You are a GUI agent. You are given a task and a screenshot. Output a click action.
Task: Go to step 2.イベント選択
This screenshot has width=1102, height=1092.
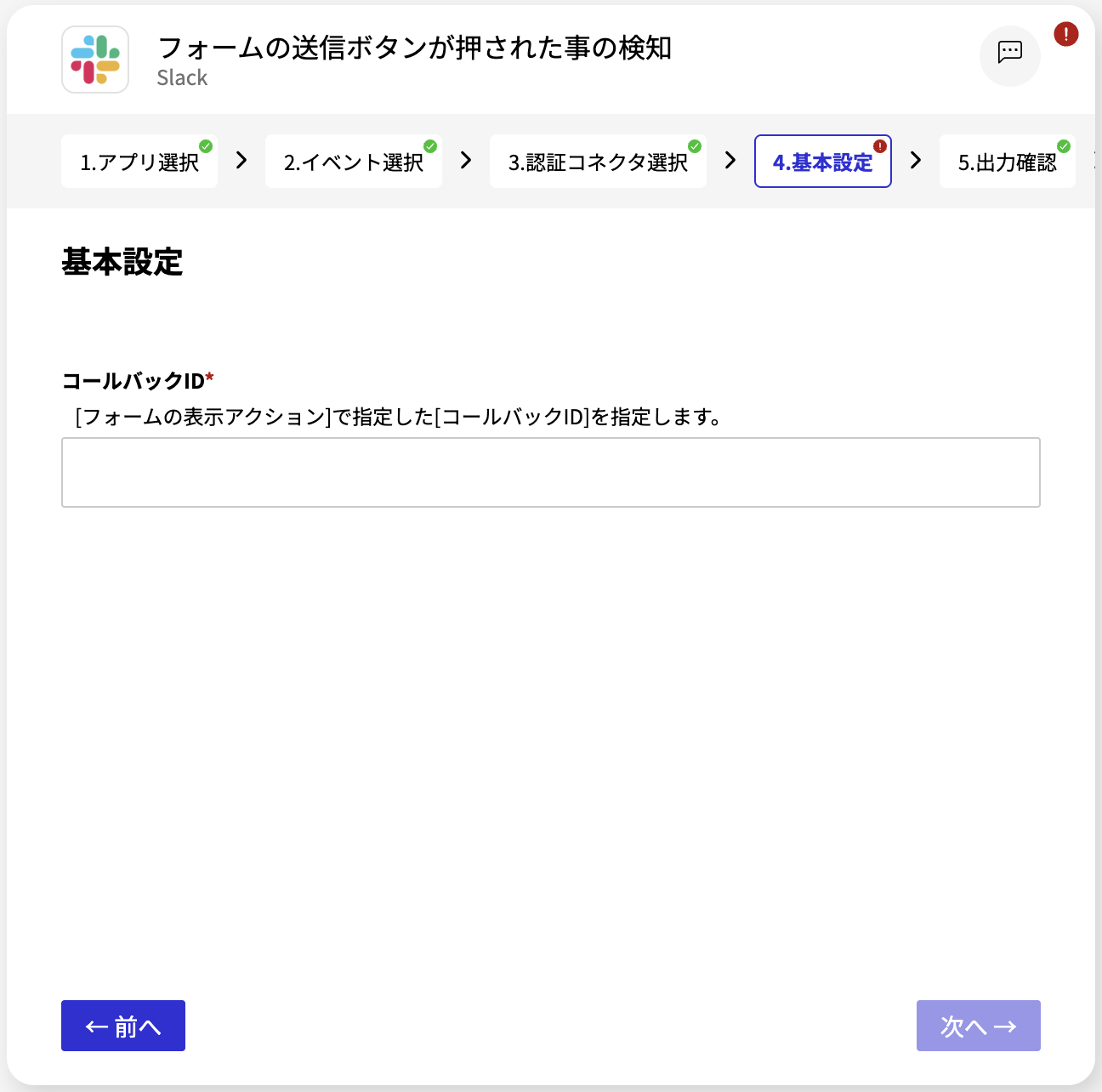pos(354,162)
